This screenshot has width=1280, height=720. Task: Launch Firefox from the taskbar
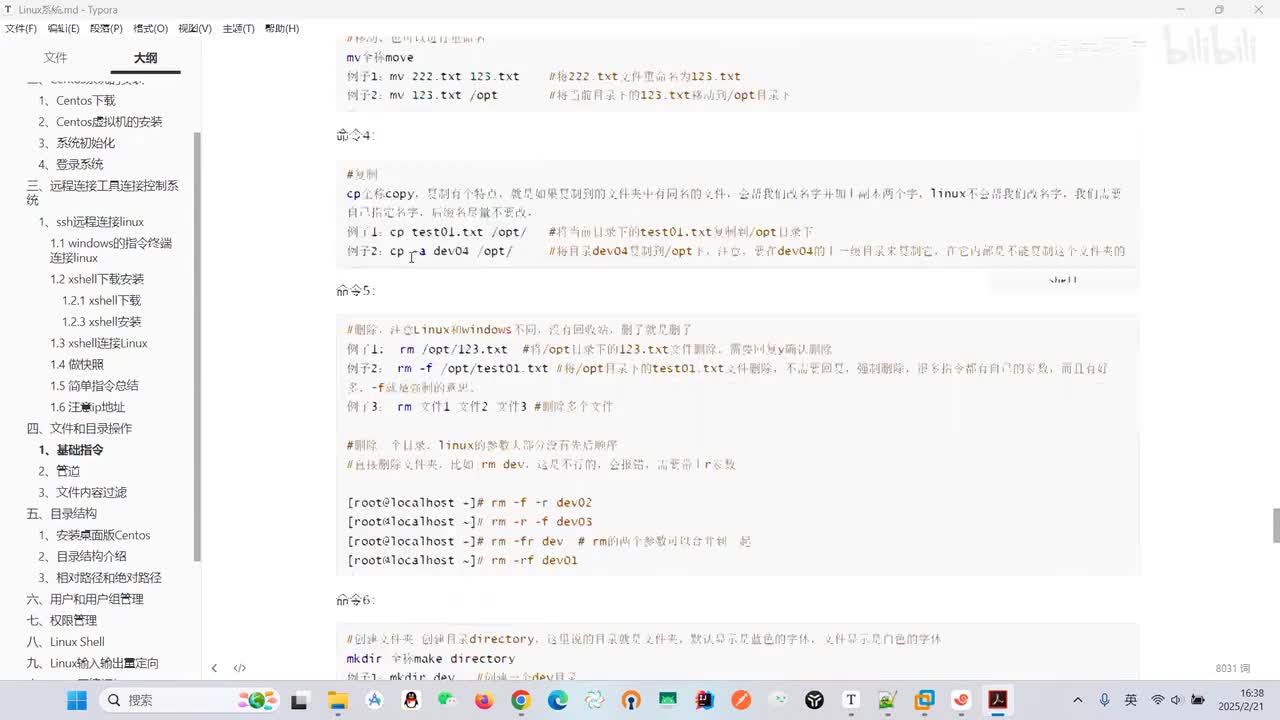point(484,700)
